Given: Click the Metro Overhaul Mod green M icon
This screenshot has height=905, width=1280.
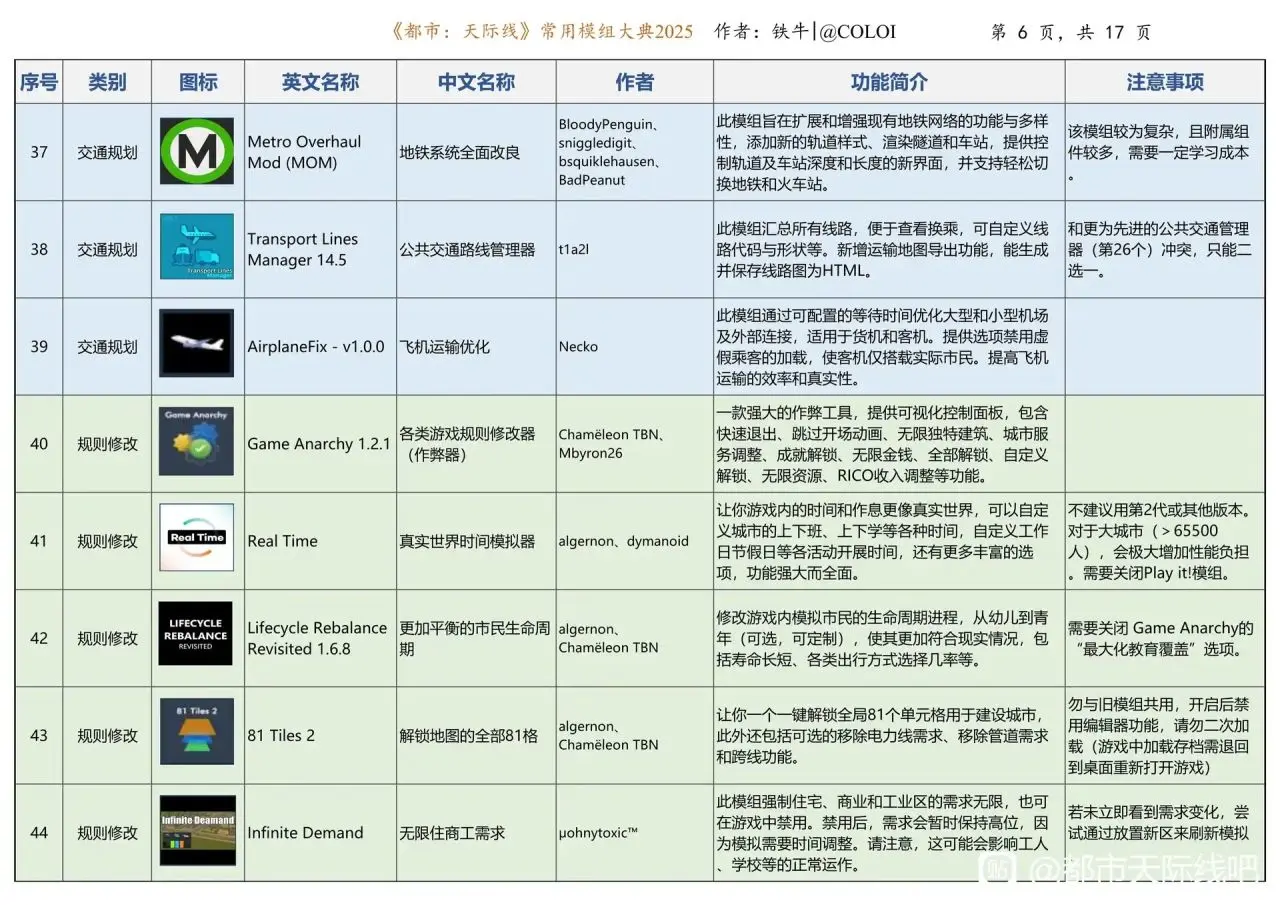Looking at the screenshot, I should tap(197, 152).
